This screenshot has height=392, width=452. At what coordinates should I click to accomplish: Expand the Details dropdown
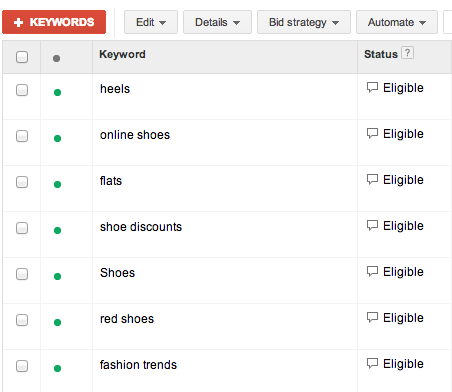click(217, 22)
